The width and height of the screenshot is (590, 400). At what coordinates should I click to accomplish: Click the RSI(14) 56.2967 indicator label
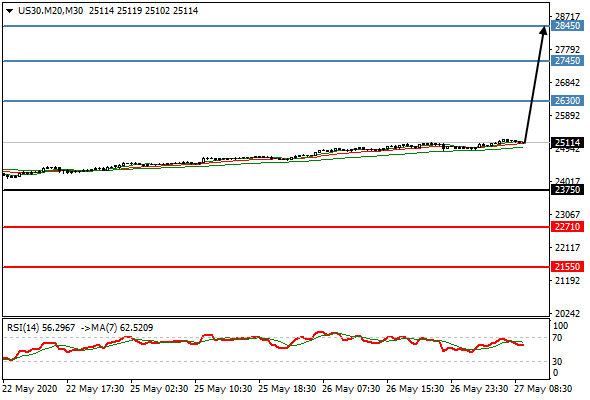point(41,328)
